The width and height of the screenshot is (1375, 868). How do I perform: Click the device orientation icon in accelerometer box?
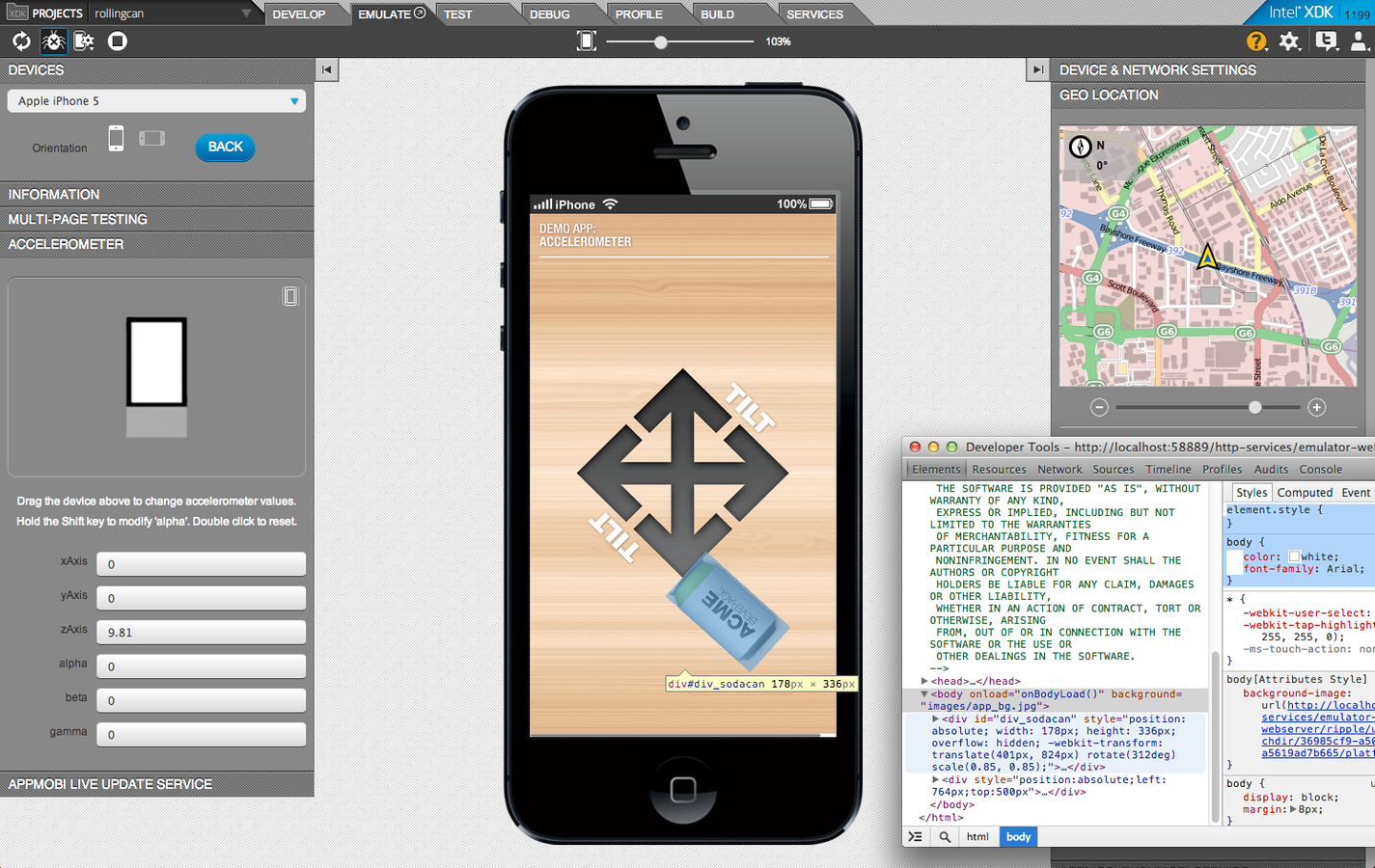point(290,296)
